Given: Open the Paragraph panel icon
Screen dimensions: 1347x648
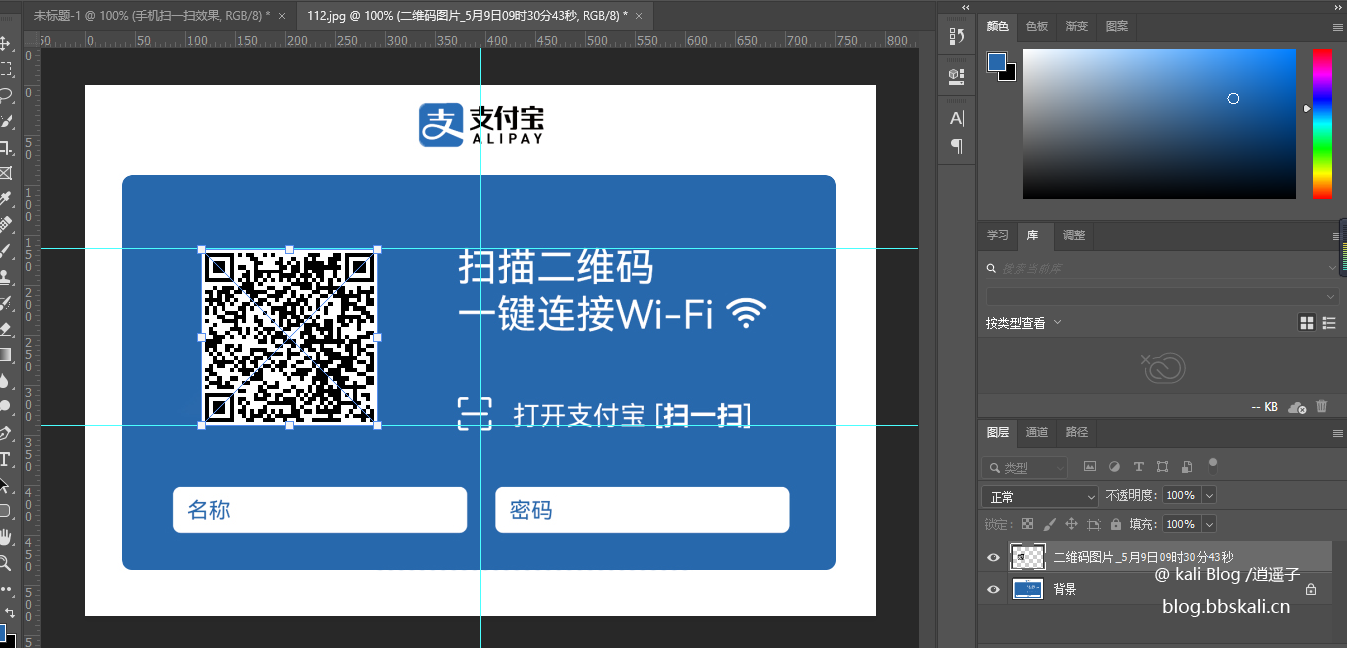Looking at the screenshot, I should pos(956,146).
